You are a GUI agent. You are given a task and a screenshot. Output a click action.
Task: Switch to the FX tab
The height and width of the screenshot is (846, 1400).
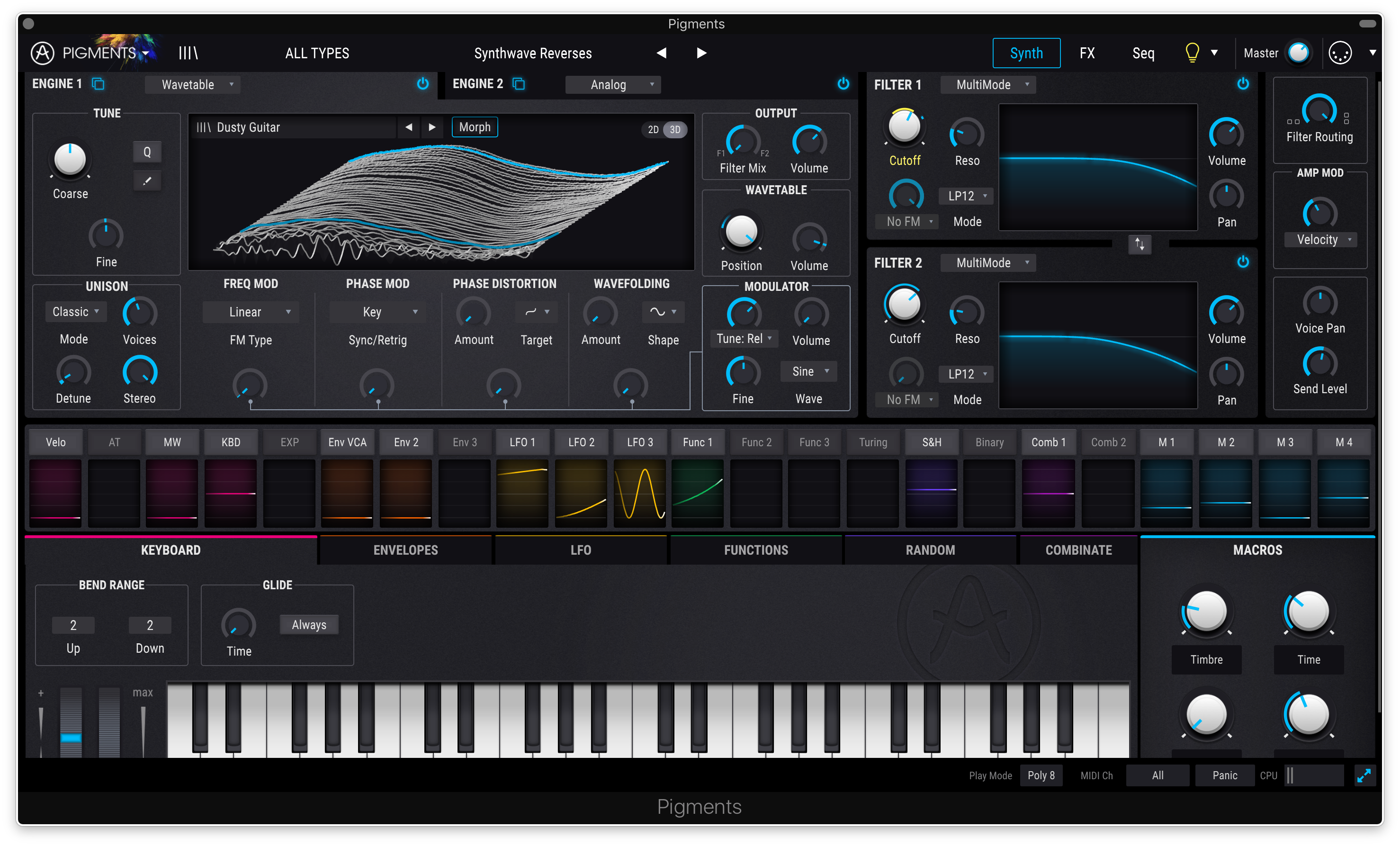(1087, 53)
